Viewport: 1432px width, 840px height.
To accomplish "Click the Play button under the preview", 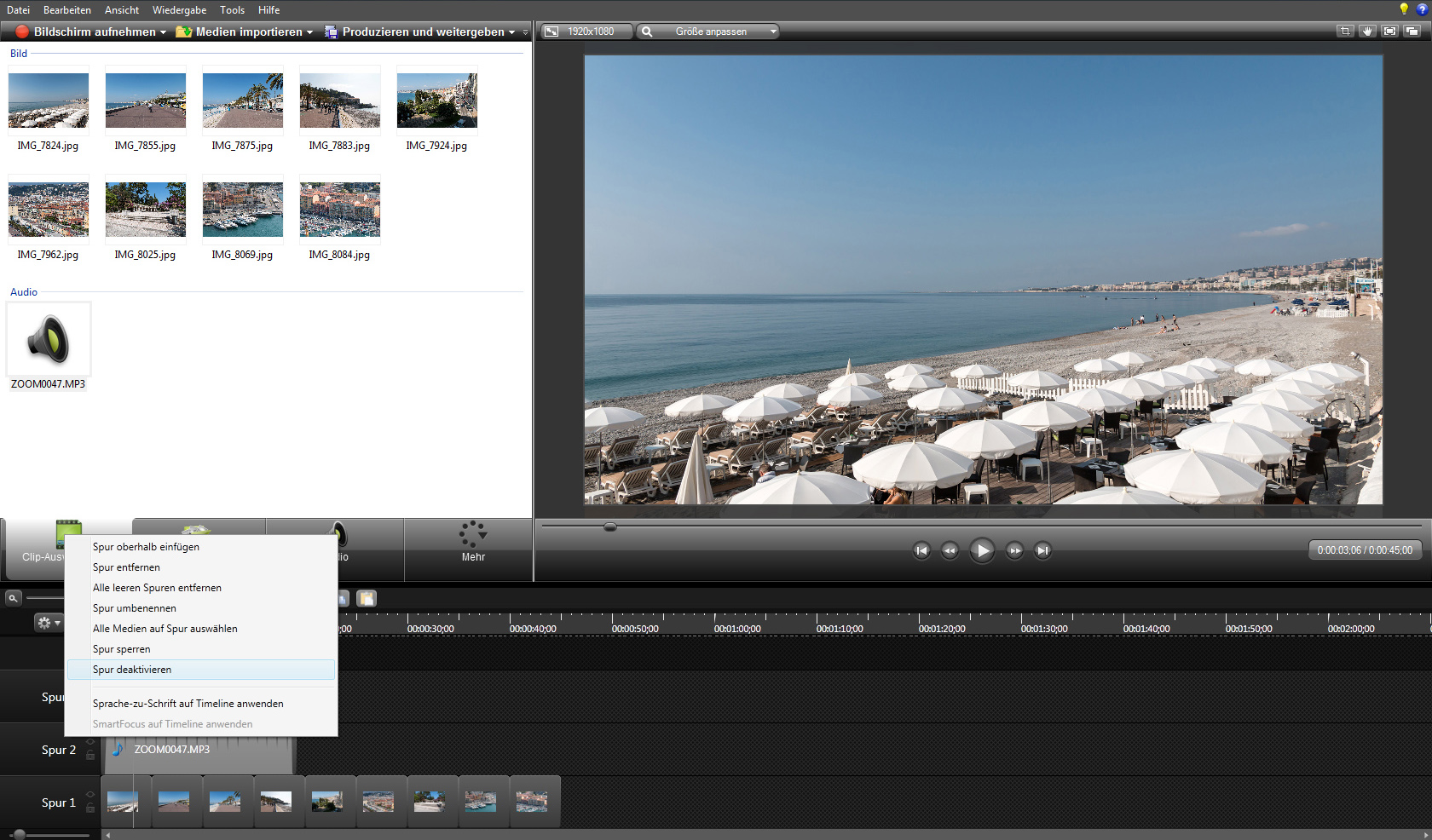I will tap(982, 550).
